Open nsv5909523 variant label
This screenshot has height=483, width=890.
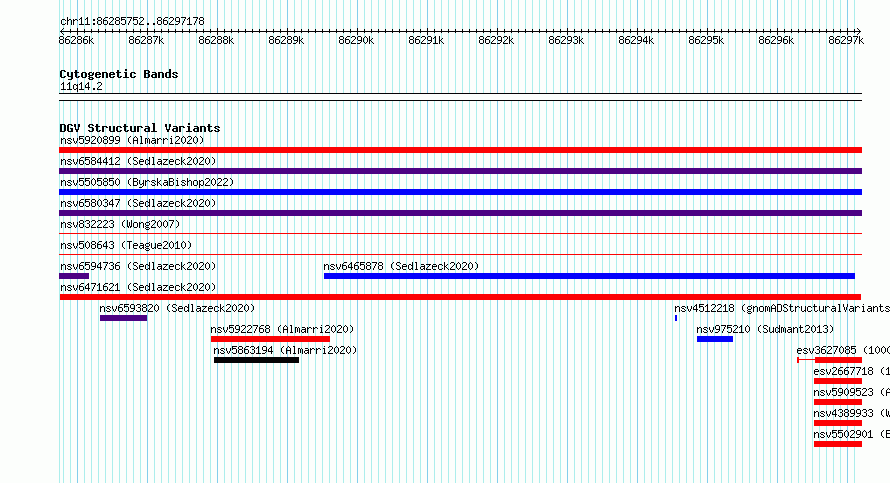pyautogui.click(x=851, y=392)
